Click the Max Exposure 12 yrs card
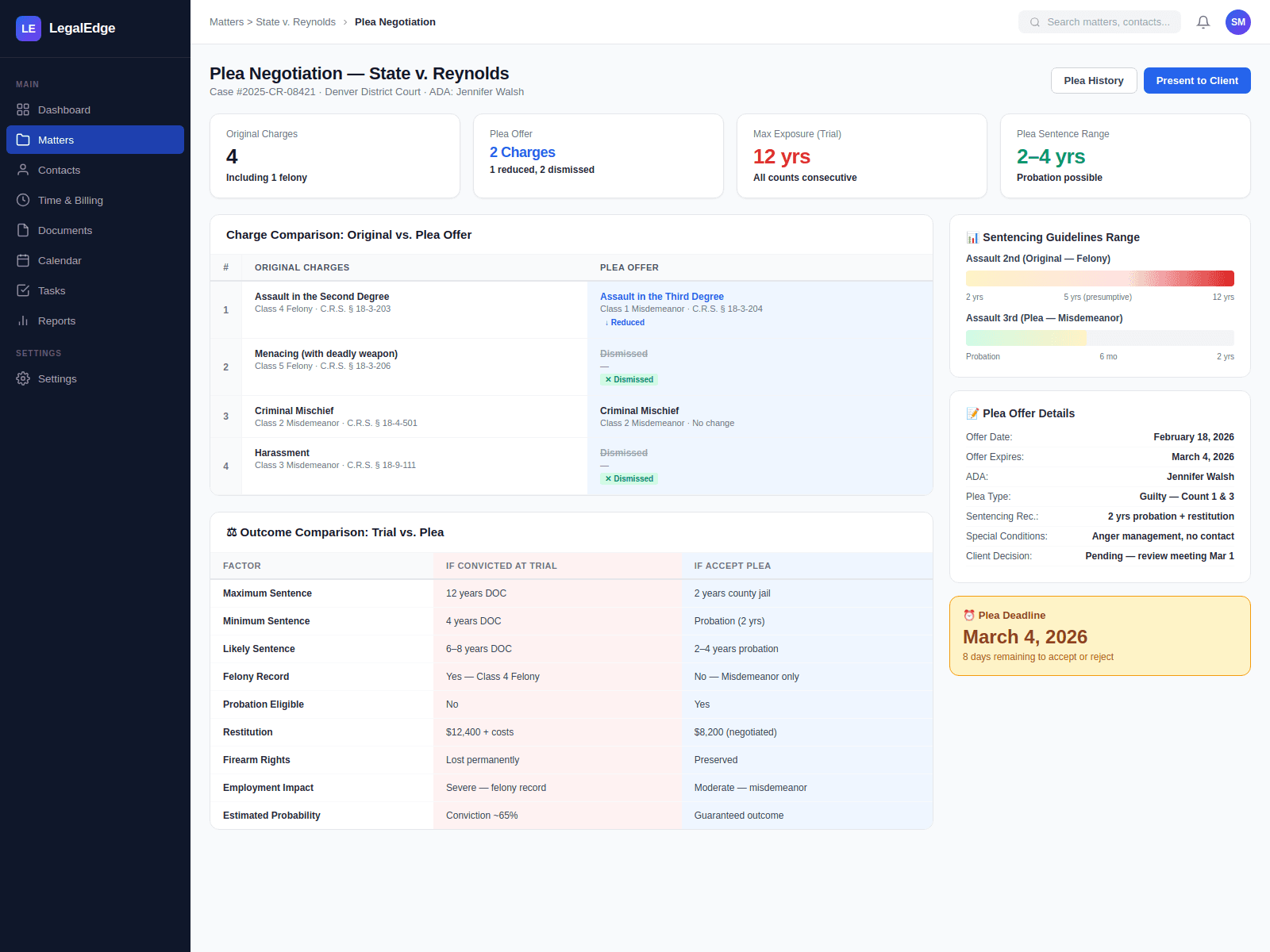 click(862, 156)
